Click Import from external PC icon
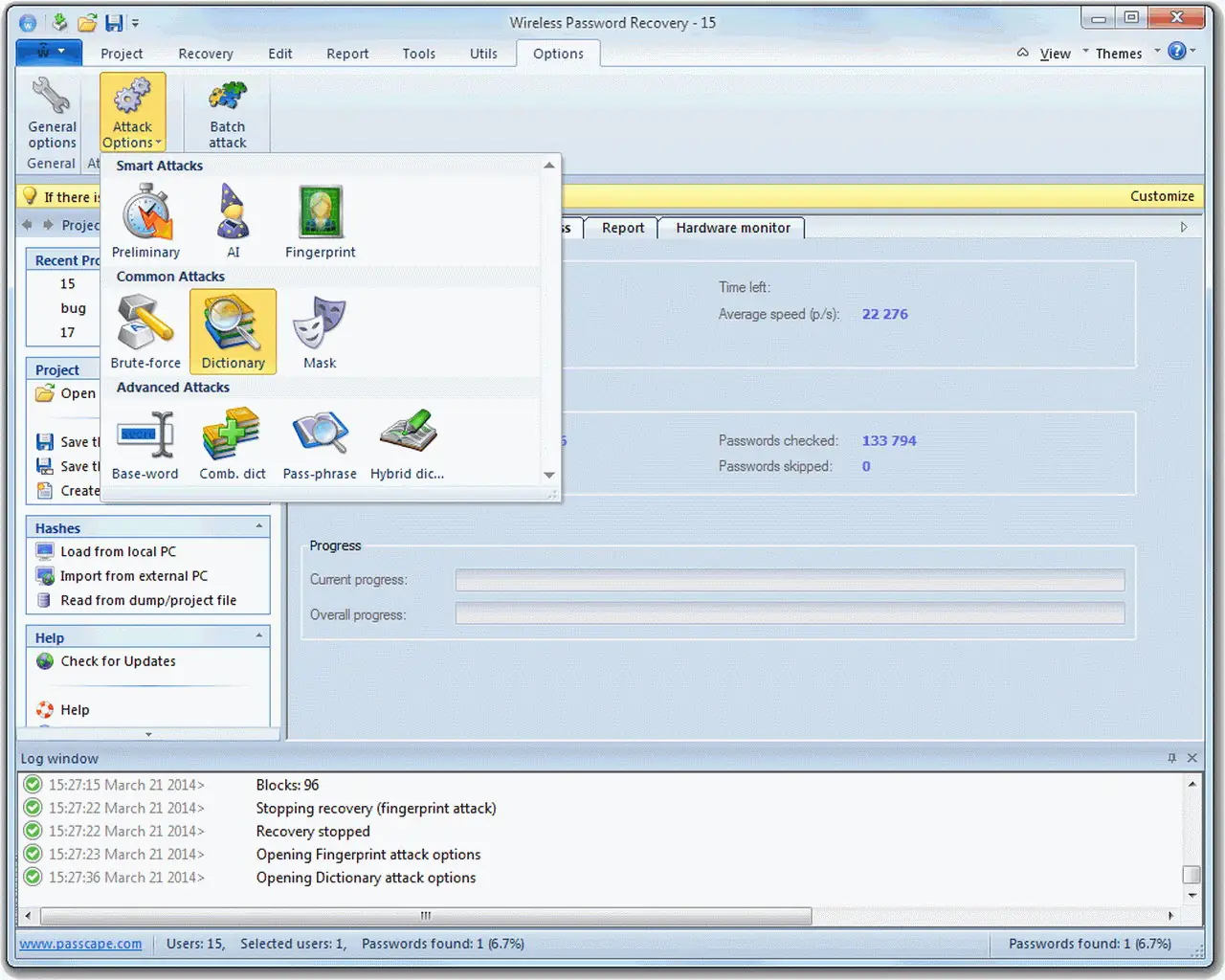1225x980 pixels. [45, 576]
